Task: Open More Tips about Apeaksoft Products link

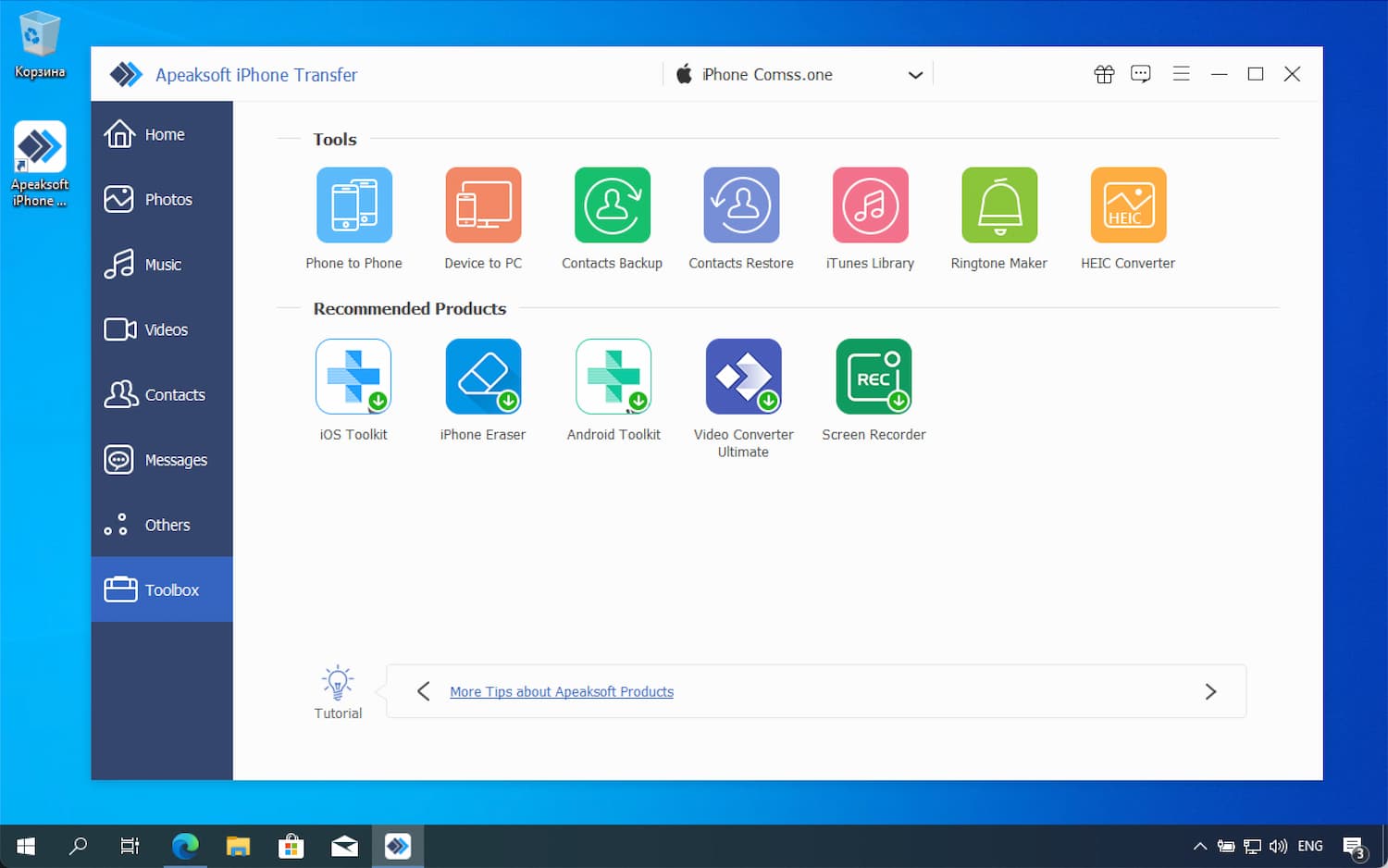Action: 562,692
